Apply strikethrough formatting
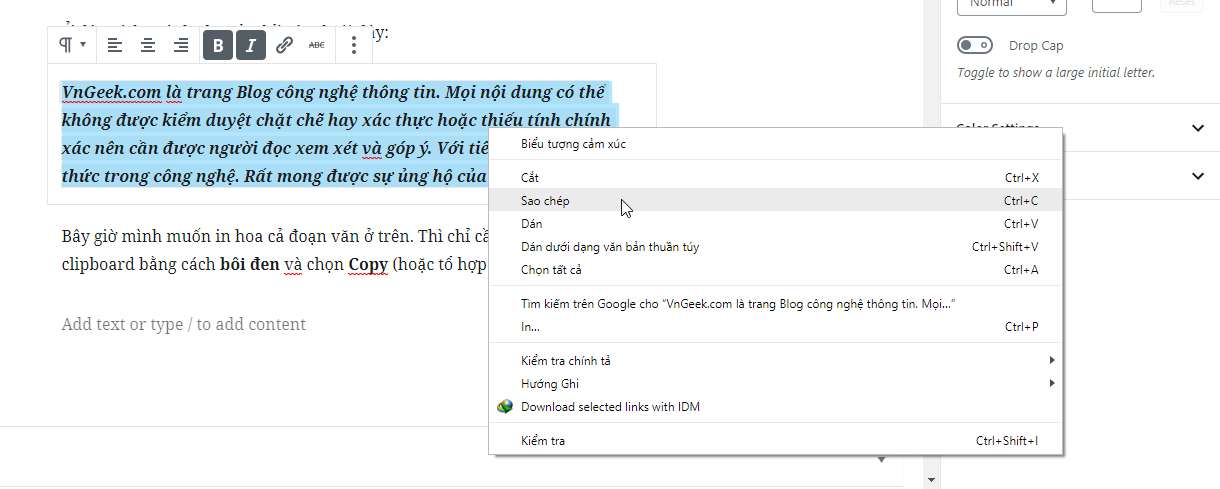 [x=317, y=45]
